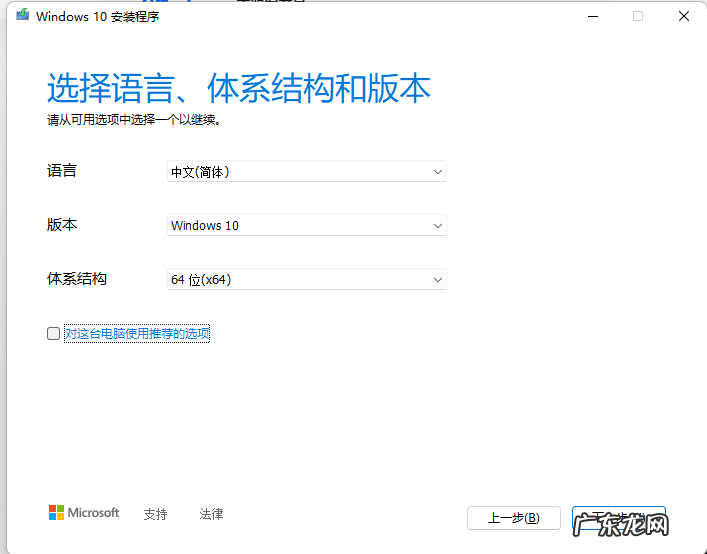Click the 语言 field label

point(62,171)
